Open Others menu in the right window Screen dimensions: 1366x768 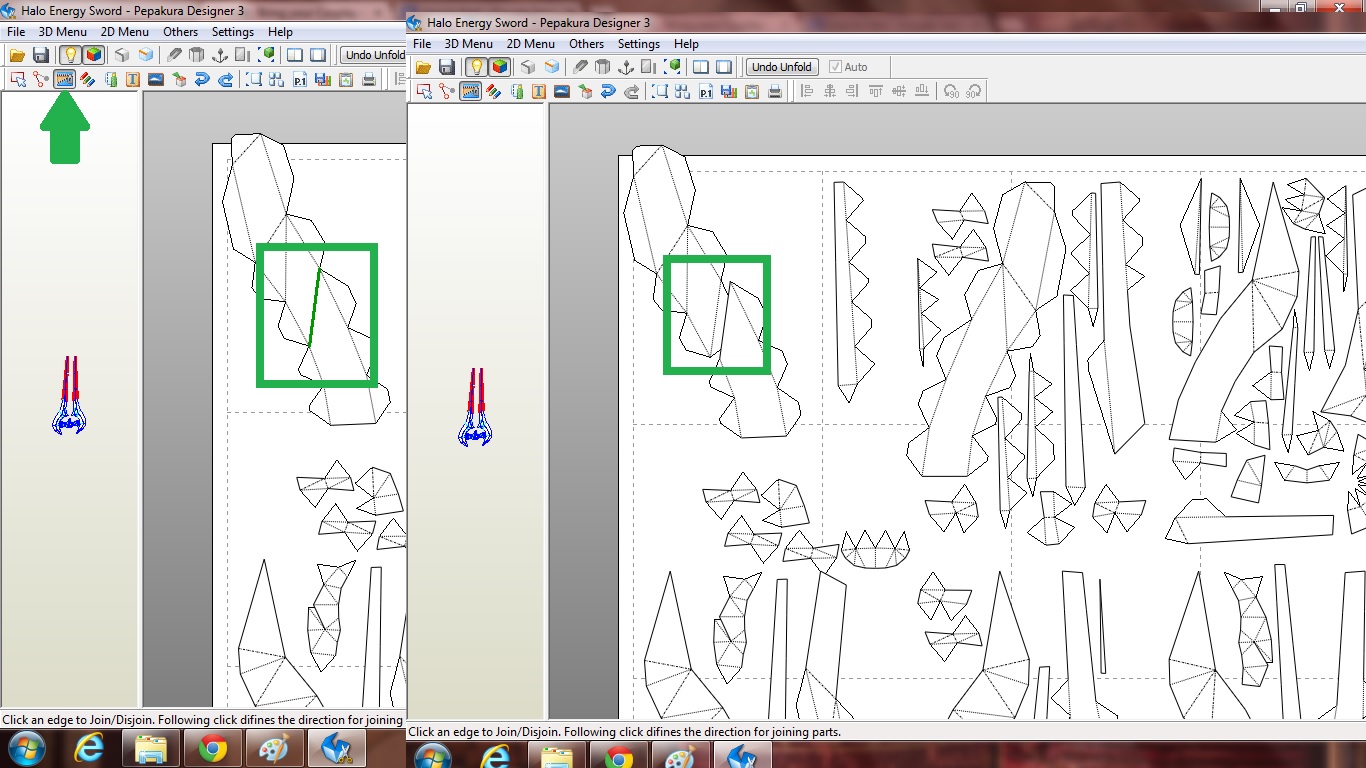587,44
